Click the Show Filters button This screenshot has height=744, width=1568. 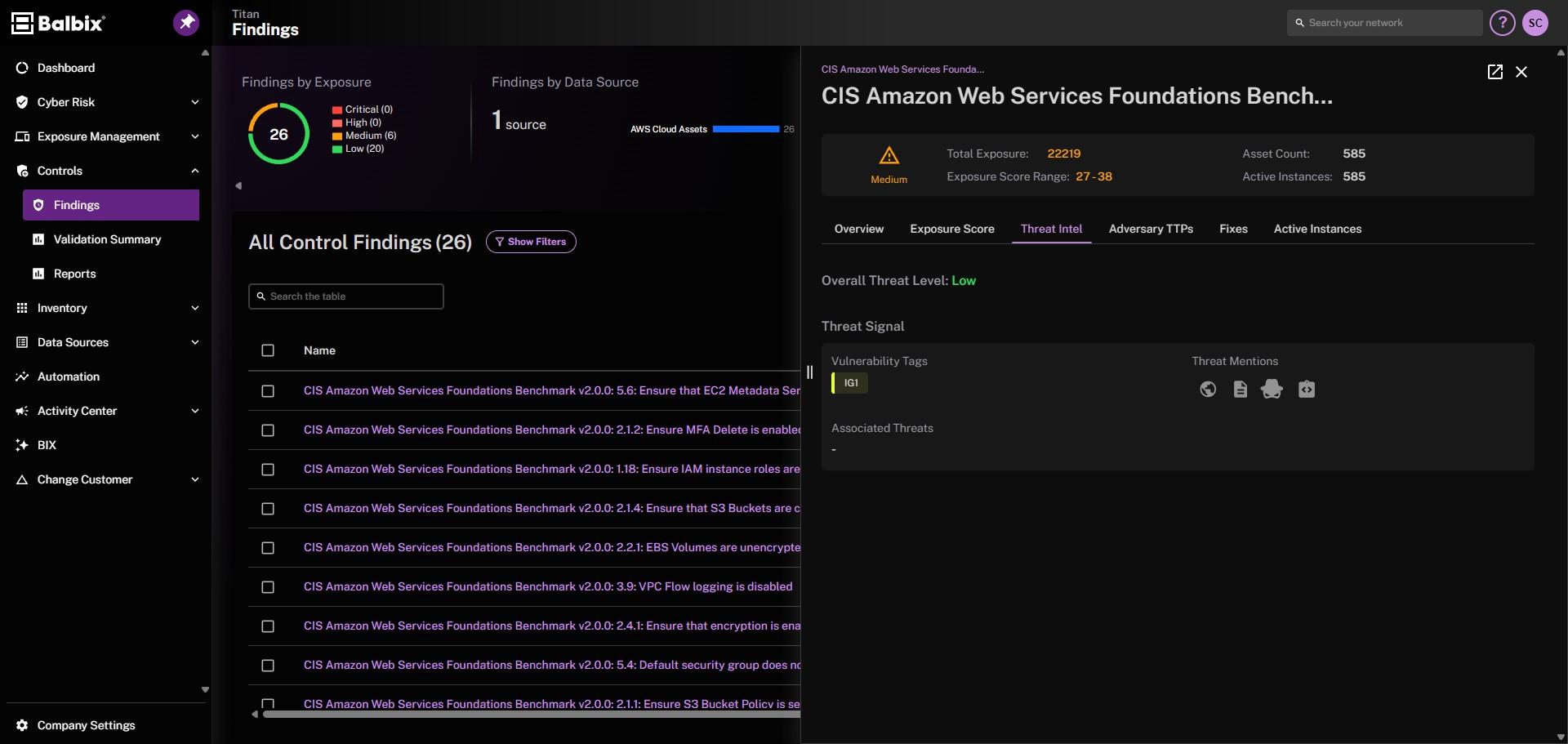point(531,242)
